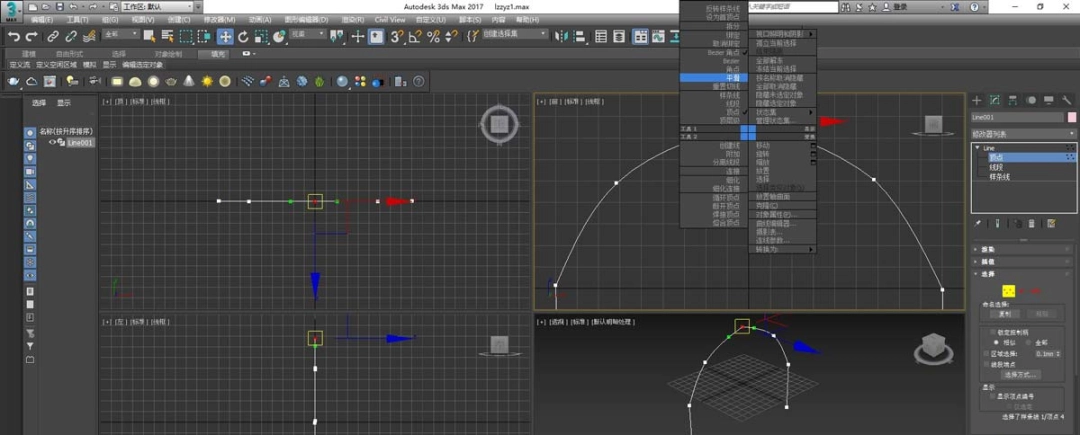Viewport: 1080px width, 435px height.
Task: Click the 选择方式... button
Action: (1021, 375)
